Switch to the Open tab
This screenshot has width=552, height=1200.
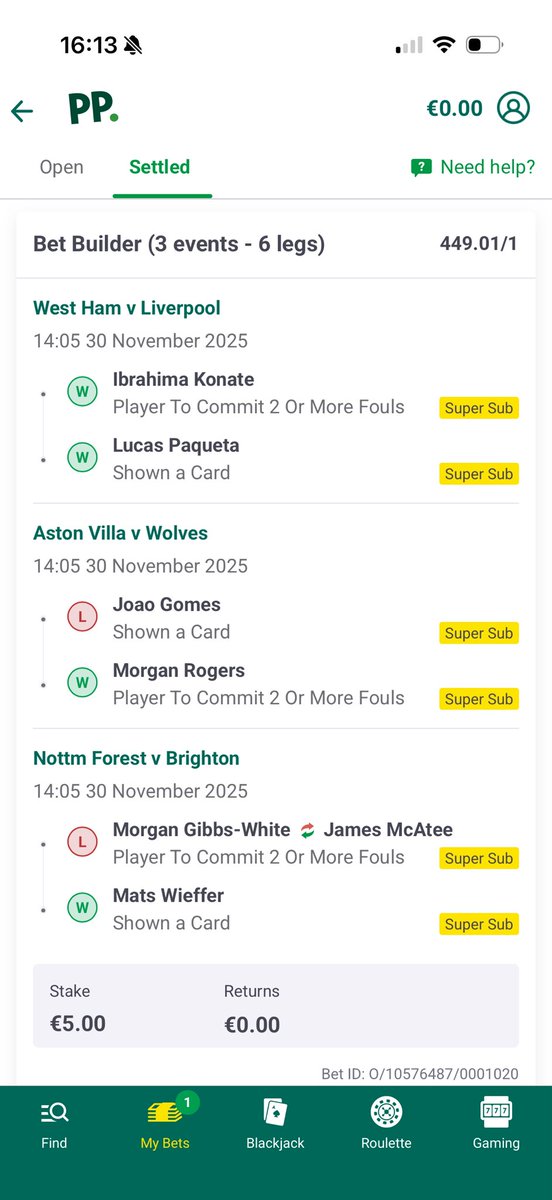click(61, 167)
